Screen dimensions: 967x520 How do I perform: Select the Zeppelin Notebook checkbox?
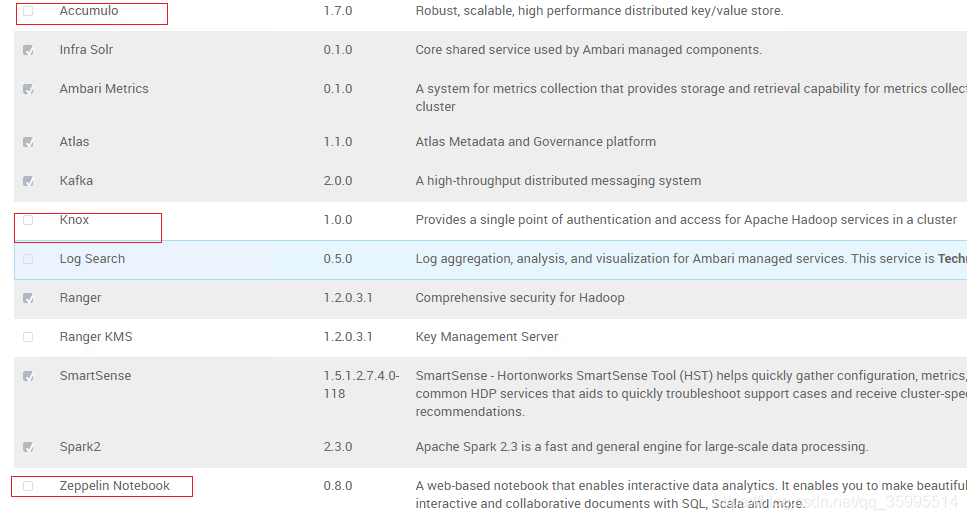point(28,486)
